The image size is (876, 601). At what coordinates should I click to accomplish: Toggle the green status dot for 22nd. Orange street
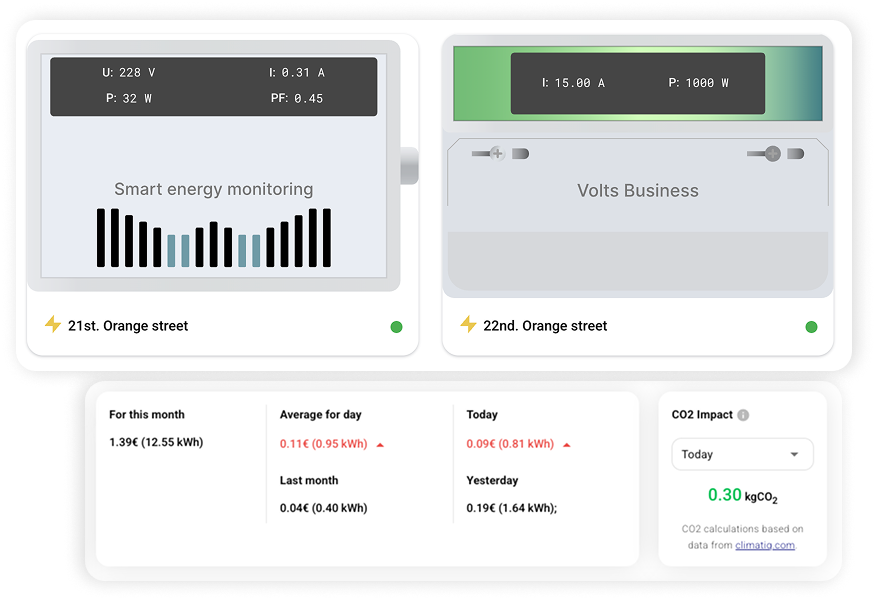point(812,326)
